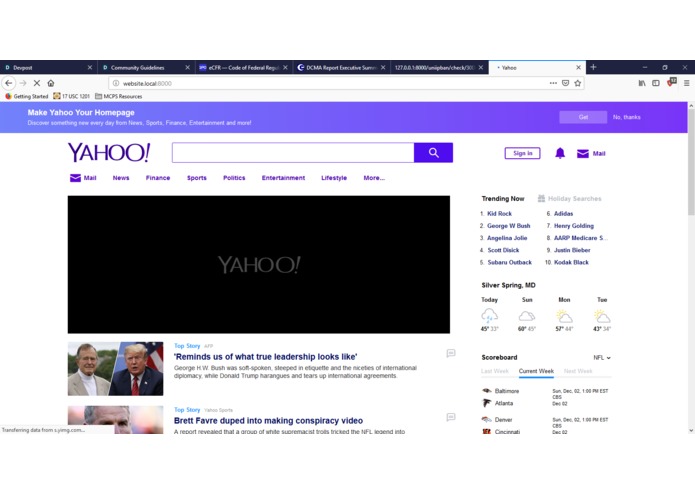This screenshot has width=695, height=494.
Task: Close the Community Guidelines tab
Action: [x=187, y=67]
